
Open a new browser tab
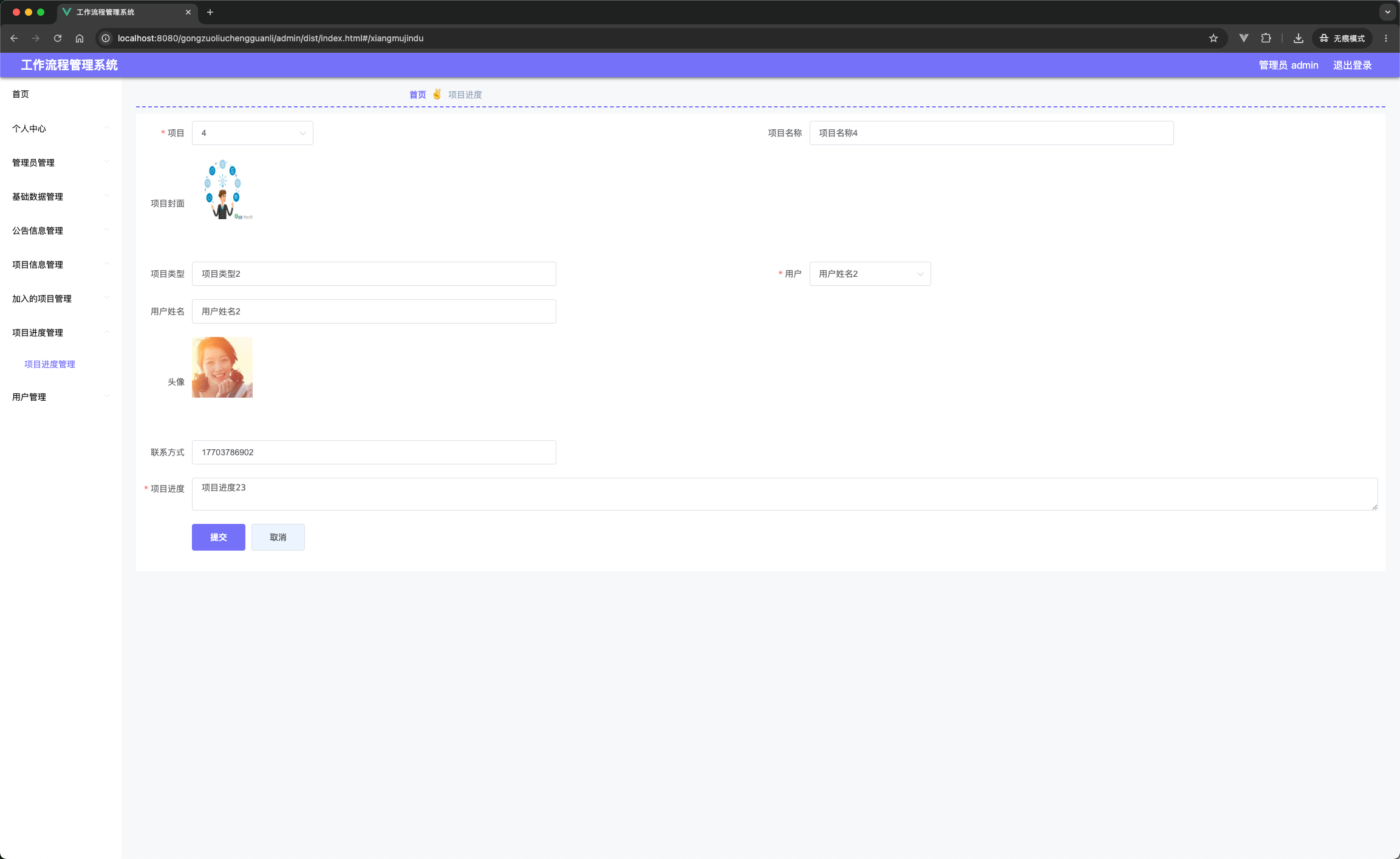coord(210,12)
